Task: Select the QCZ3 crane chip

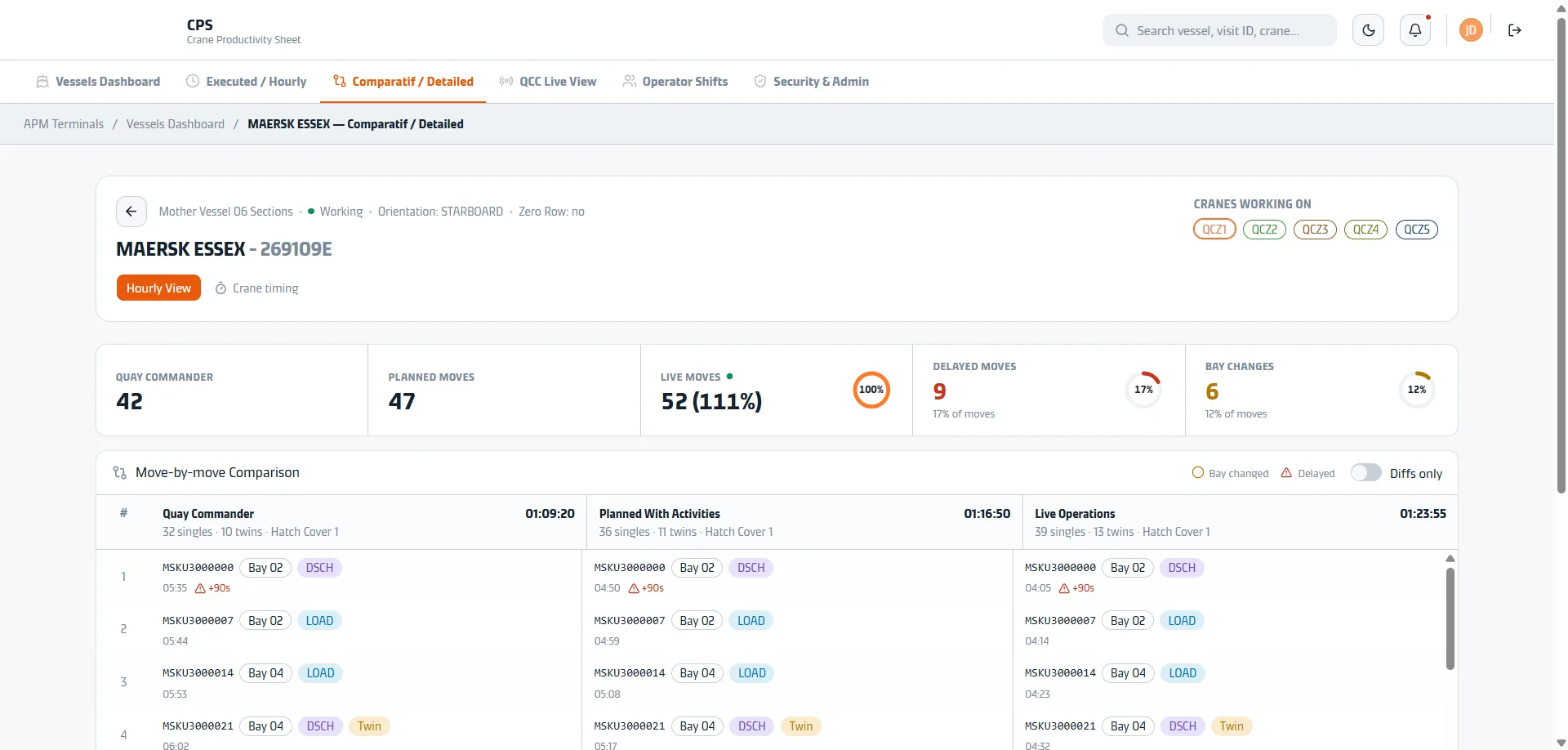Action: click(x=1315, y=230)
